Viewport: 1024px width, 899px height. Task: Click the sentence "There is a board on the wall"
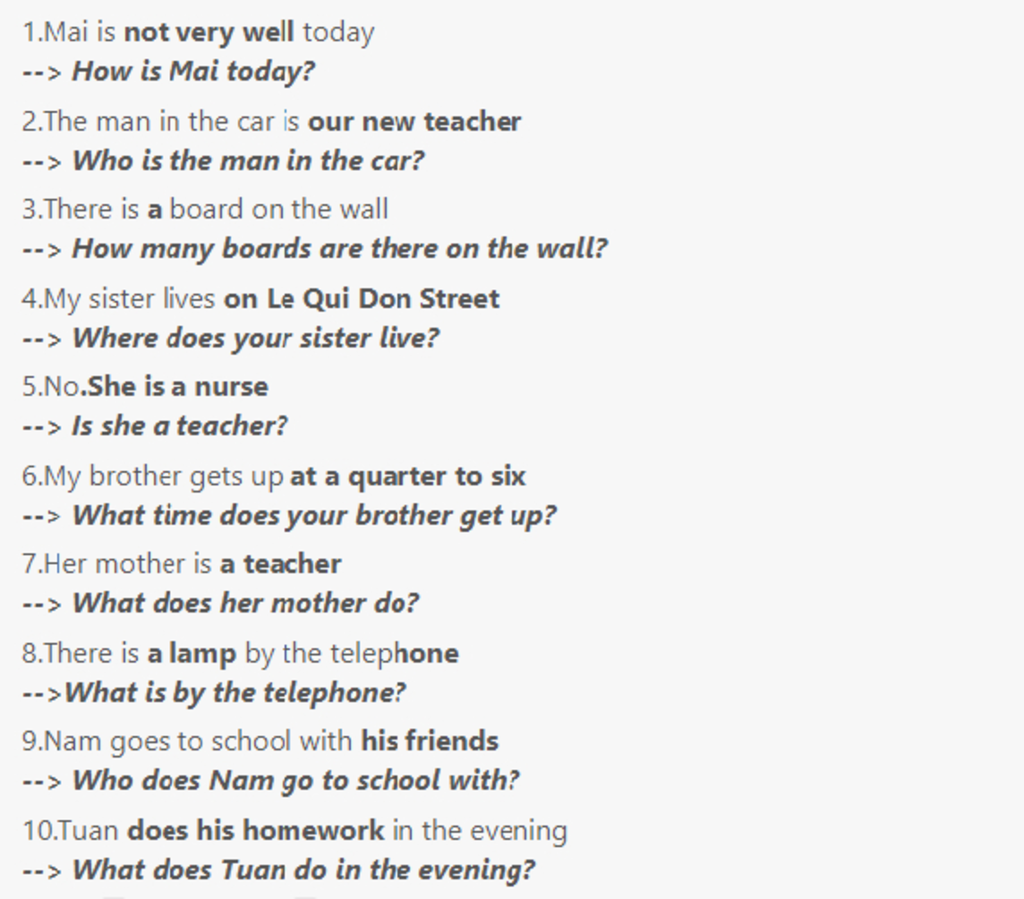pyautogui.click(x=205, y=210)
